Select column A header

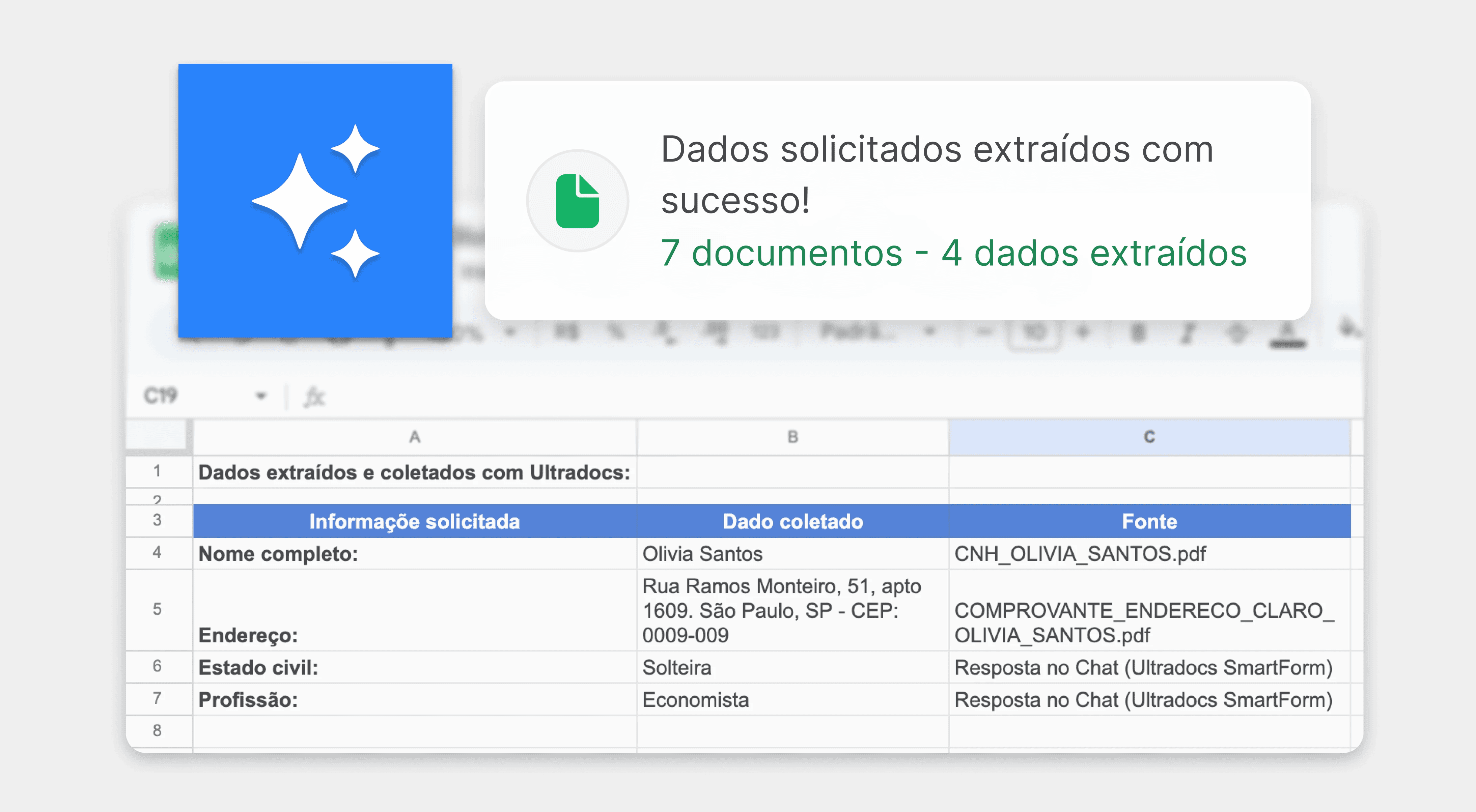(x=415, y=437)
